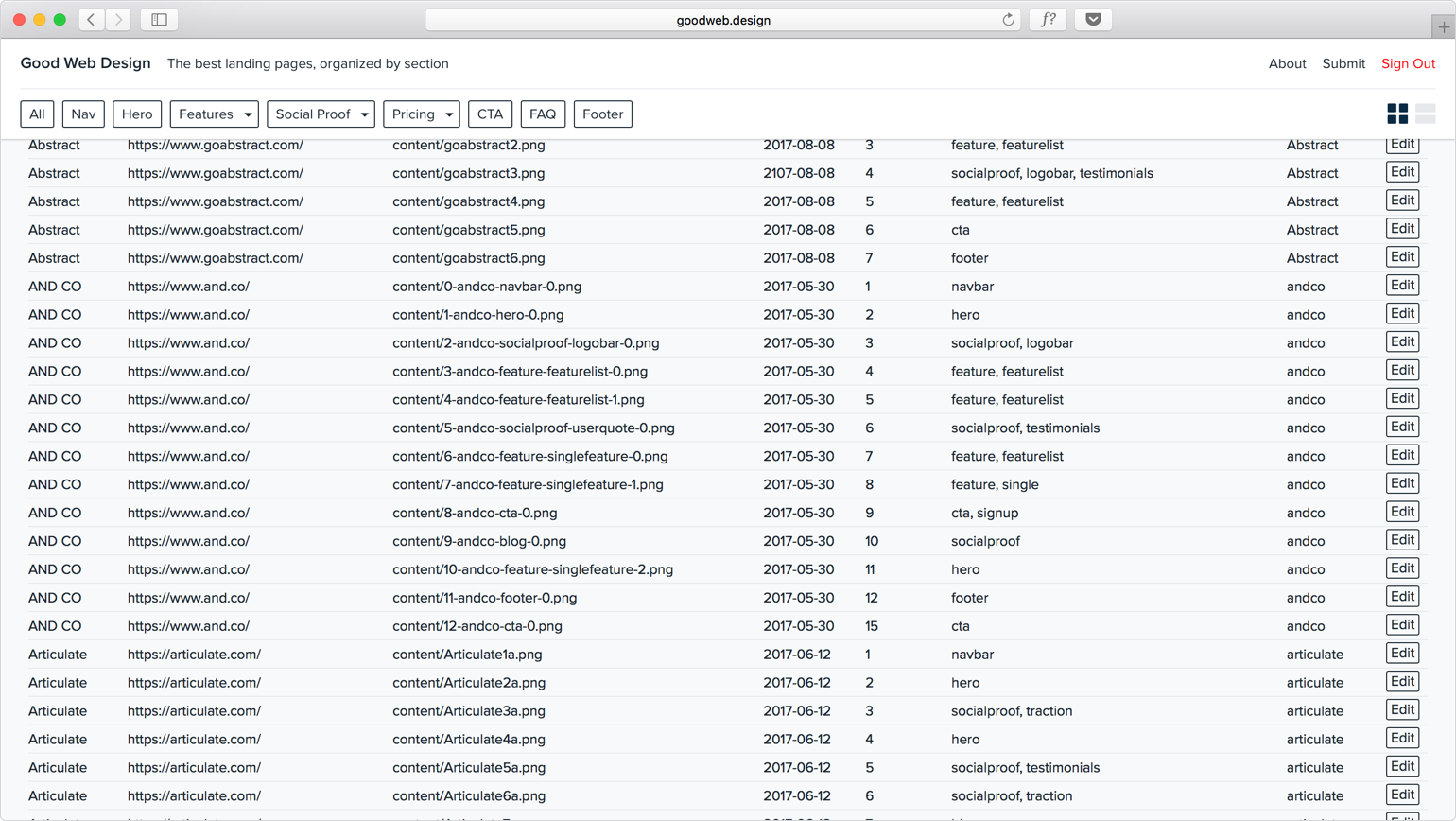Click content/7-andco-feature-singlefeature-1.png filename
The image size is (1456, 821).
coord(528,484)
